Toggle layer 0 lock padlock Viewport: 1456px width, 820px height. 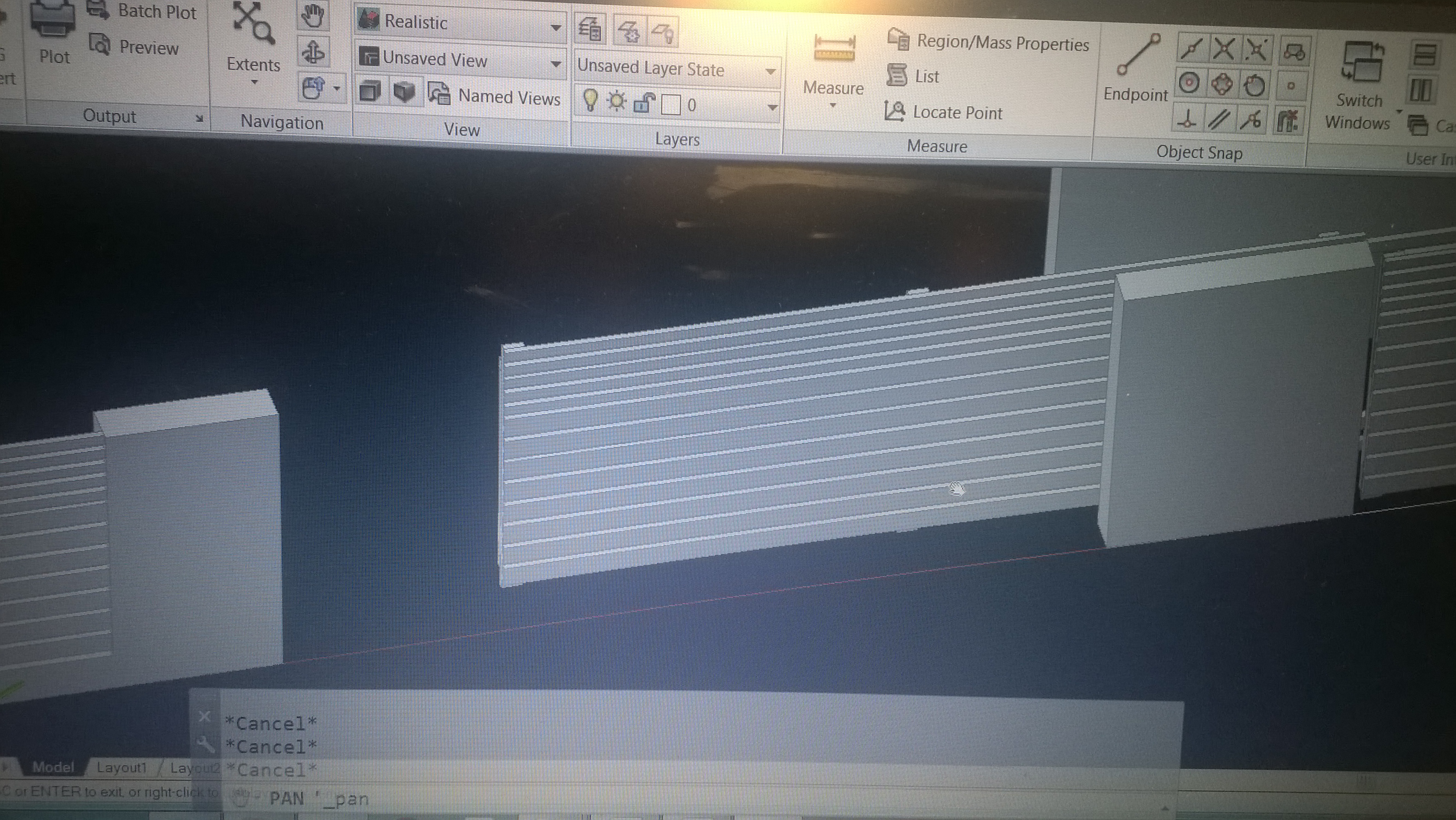644,103
